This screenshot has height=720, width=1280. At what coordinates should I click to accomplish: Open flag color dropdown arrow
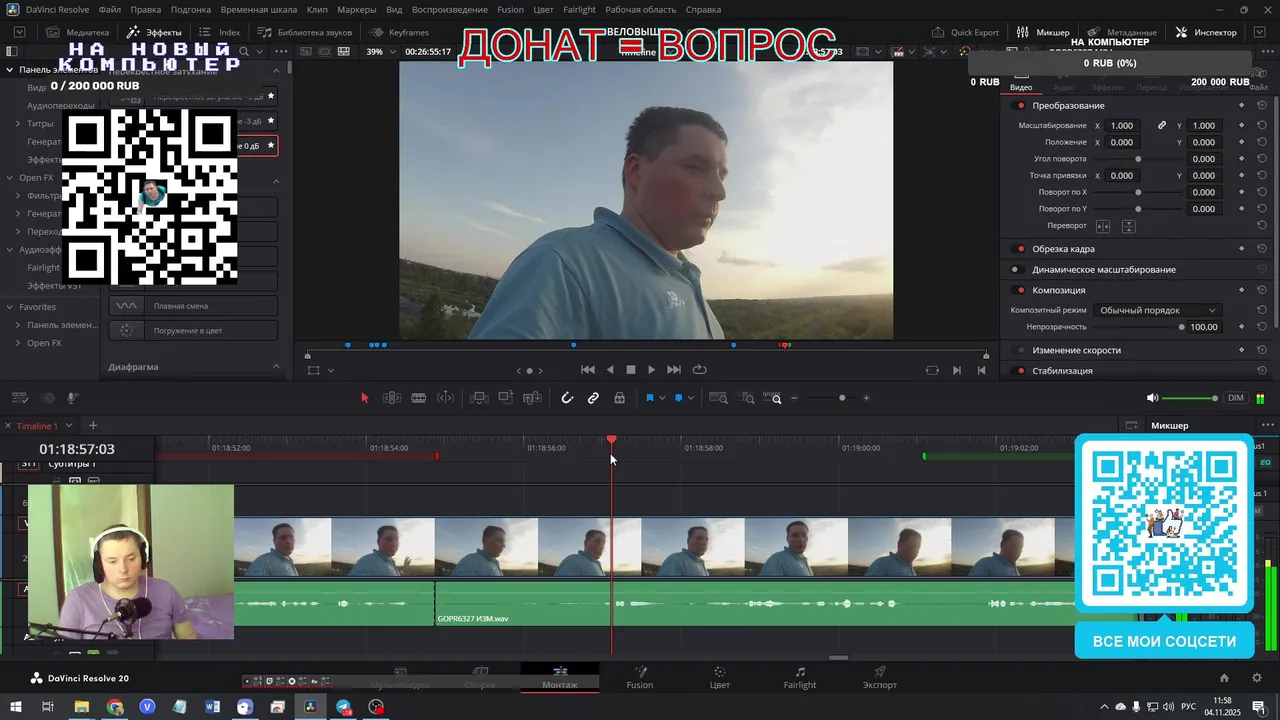[662, 398]
